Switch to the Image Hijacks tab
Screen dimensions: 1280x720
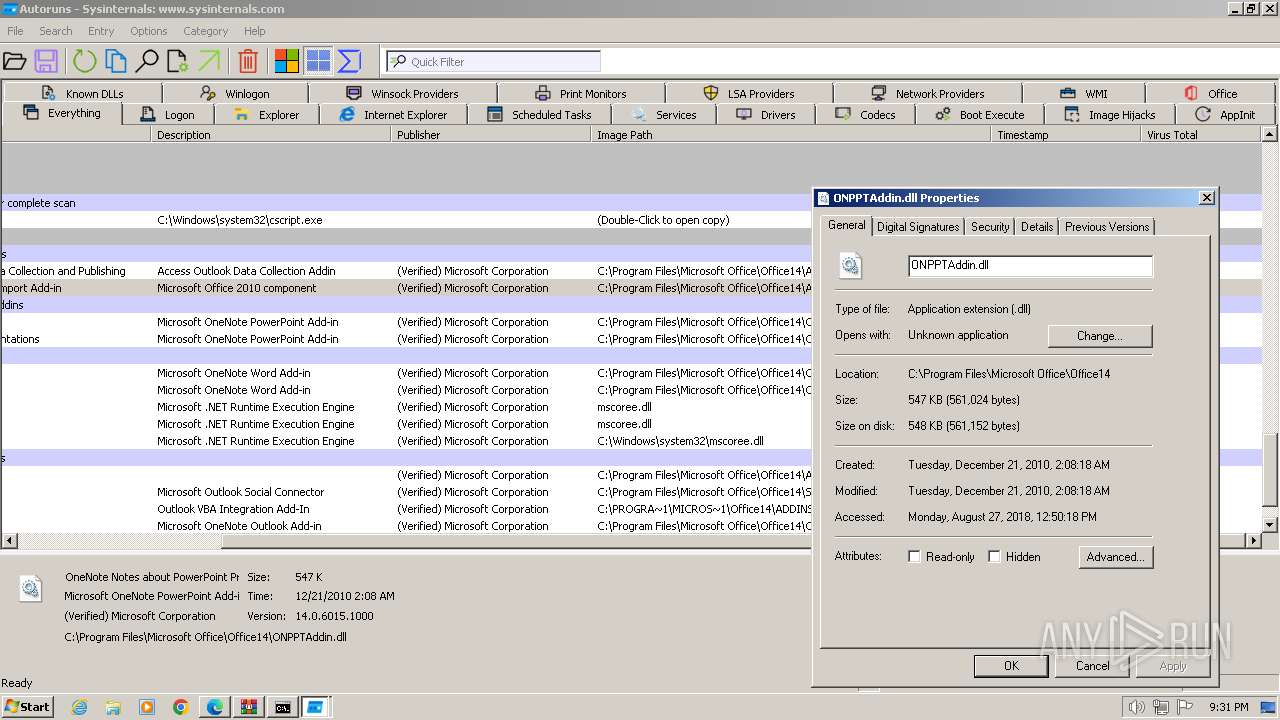1110,115
